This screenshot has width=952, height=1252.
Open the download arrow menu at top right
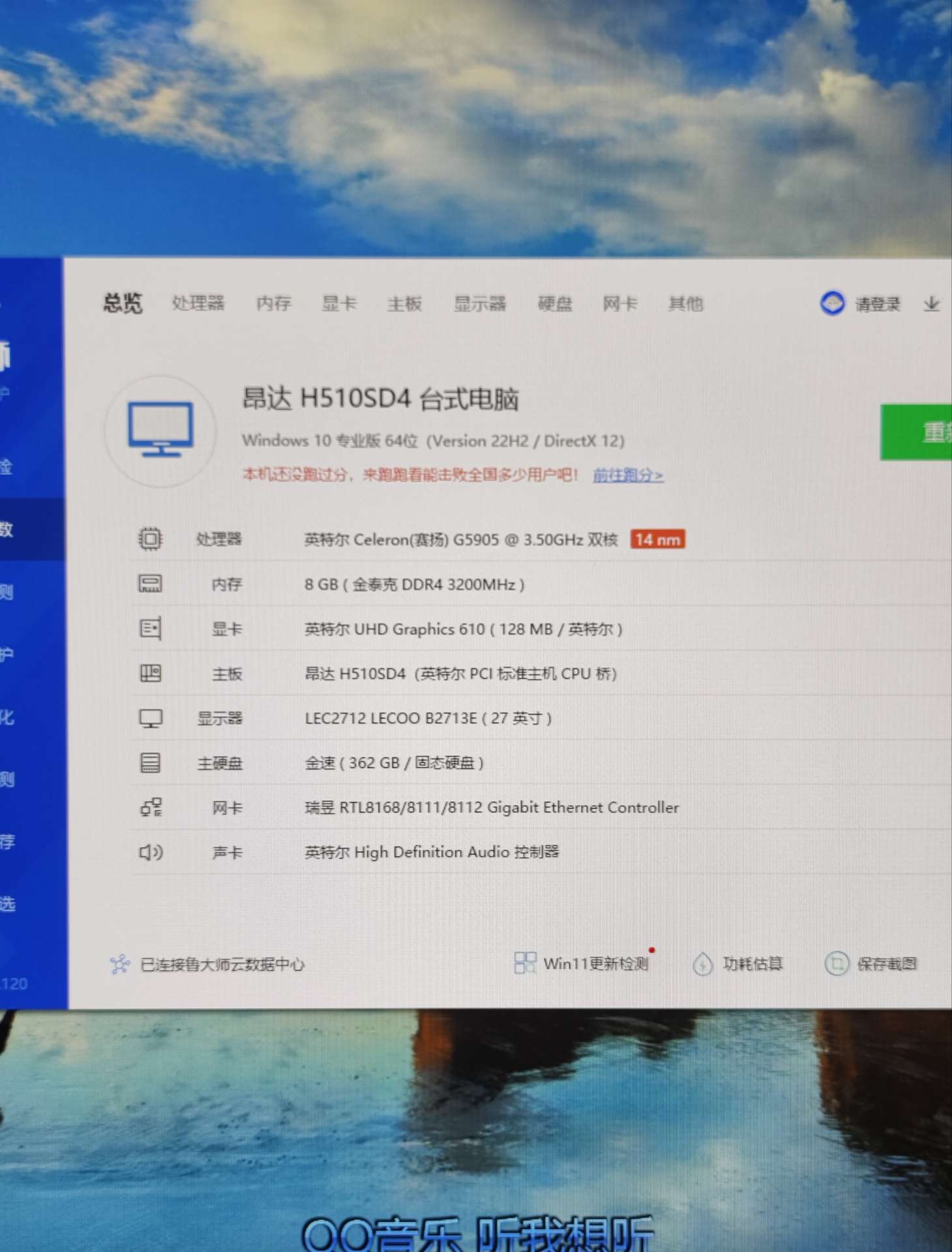tap(932, 304)
